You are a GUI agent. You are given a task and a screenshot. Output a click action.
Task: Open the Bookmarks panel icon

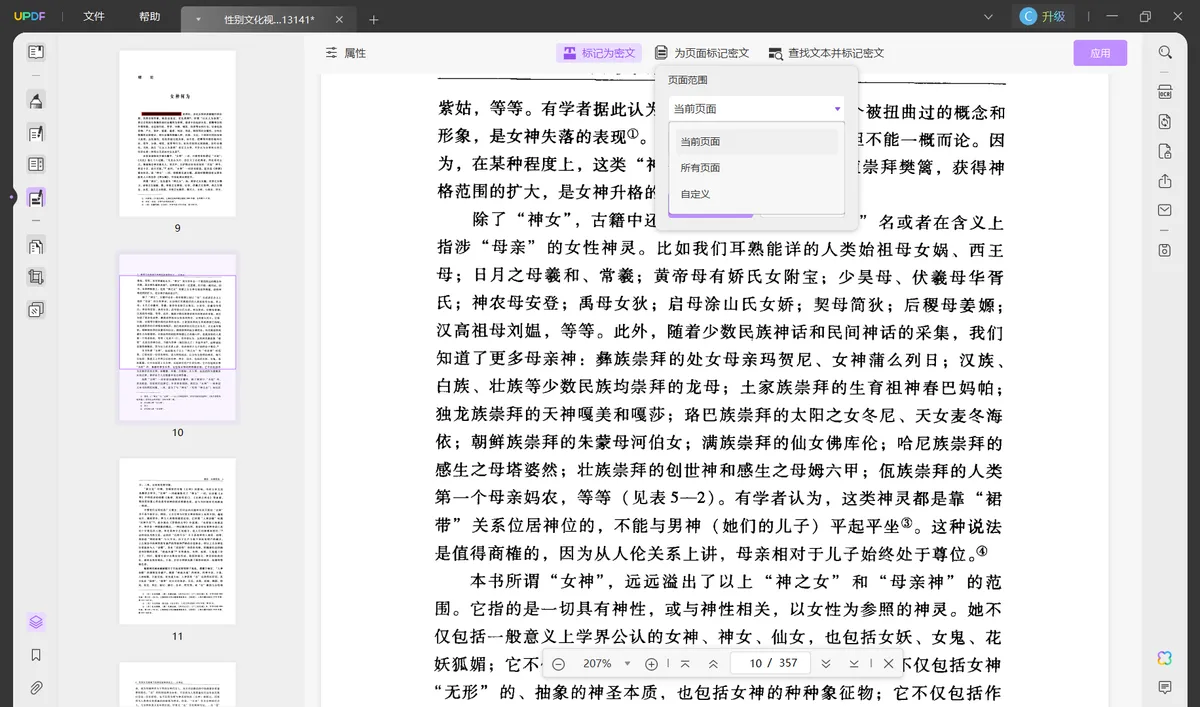pos(36,655)
